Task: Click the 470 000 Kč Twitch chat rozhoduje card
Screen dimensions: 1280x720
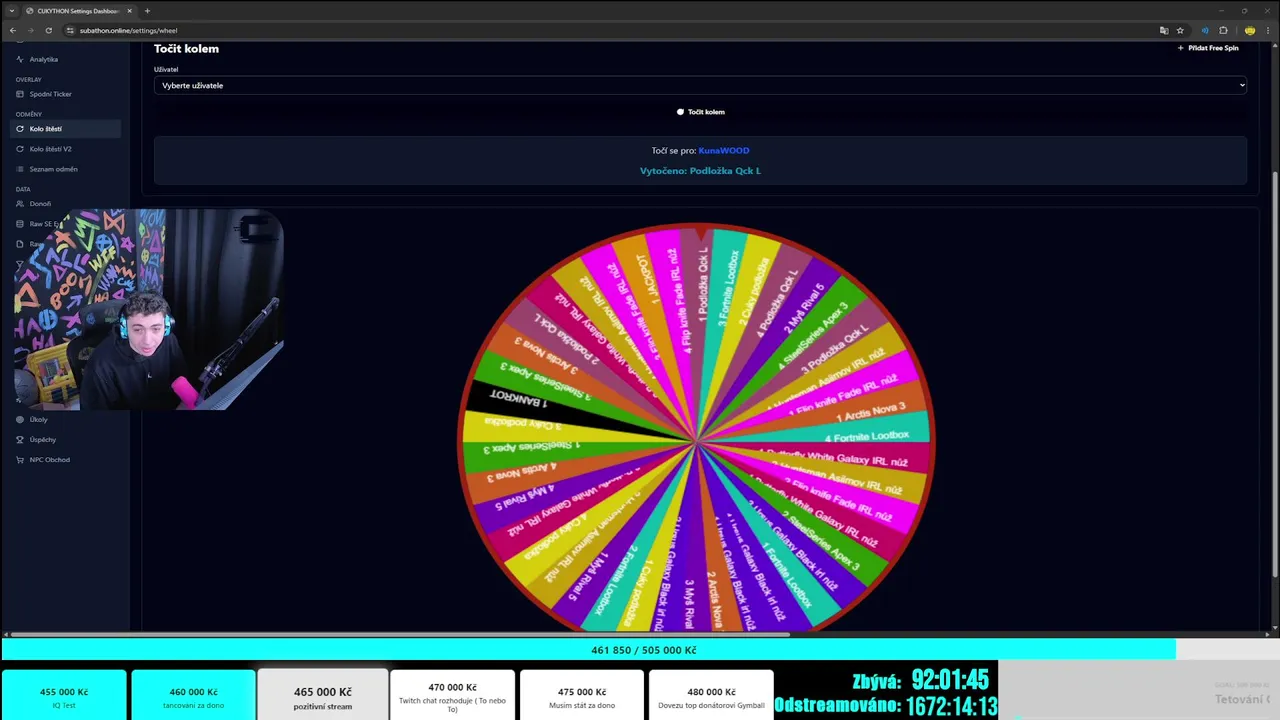Action: pos(452,696)
